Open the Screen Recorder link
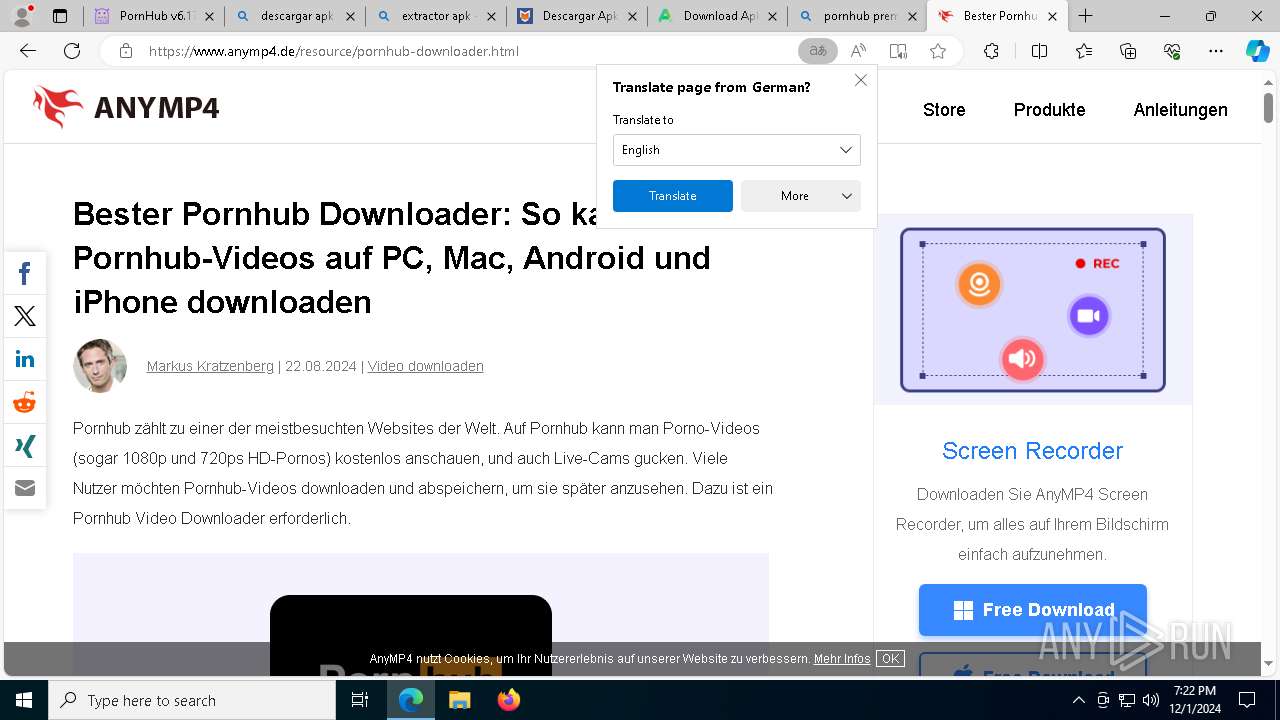 pyautogui.click(x=1032, y=451)
